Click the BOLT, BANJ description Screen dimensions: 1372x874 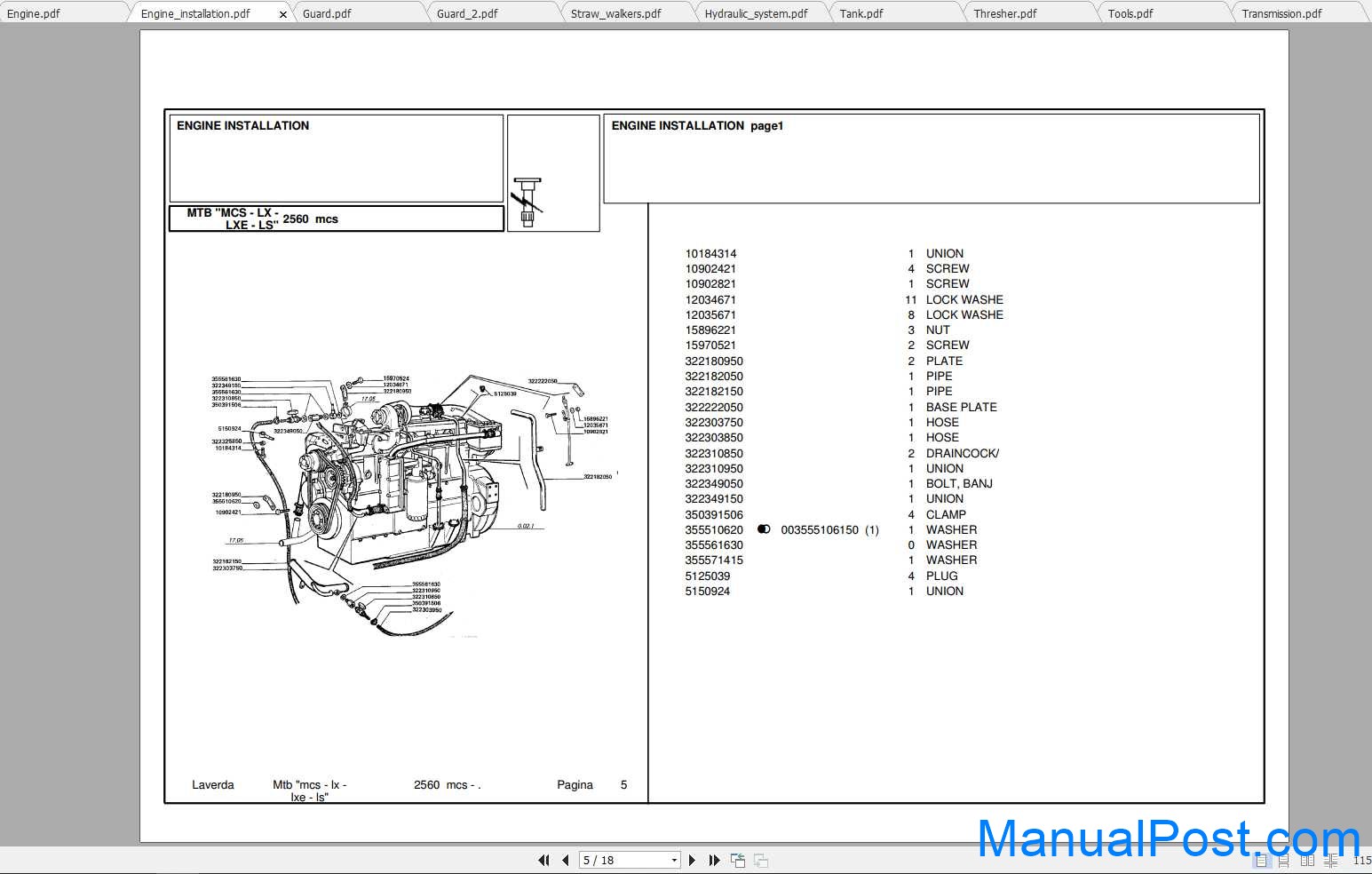tap(959, 483)
